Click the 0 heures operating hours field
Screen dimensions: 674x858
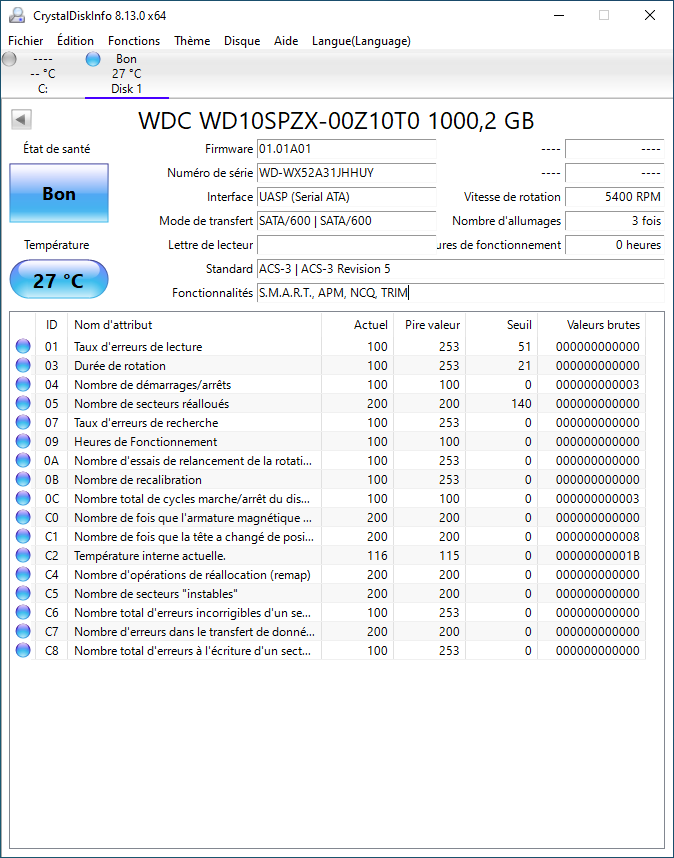tap(614, 245)
